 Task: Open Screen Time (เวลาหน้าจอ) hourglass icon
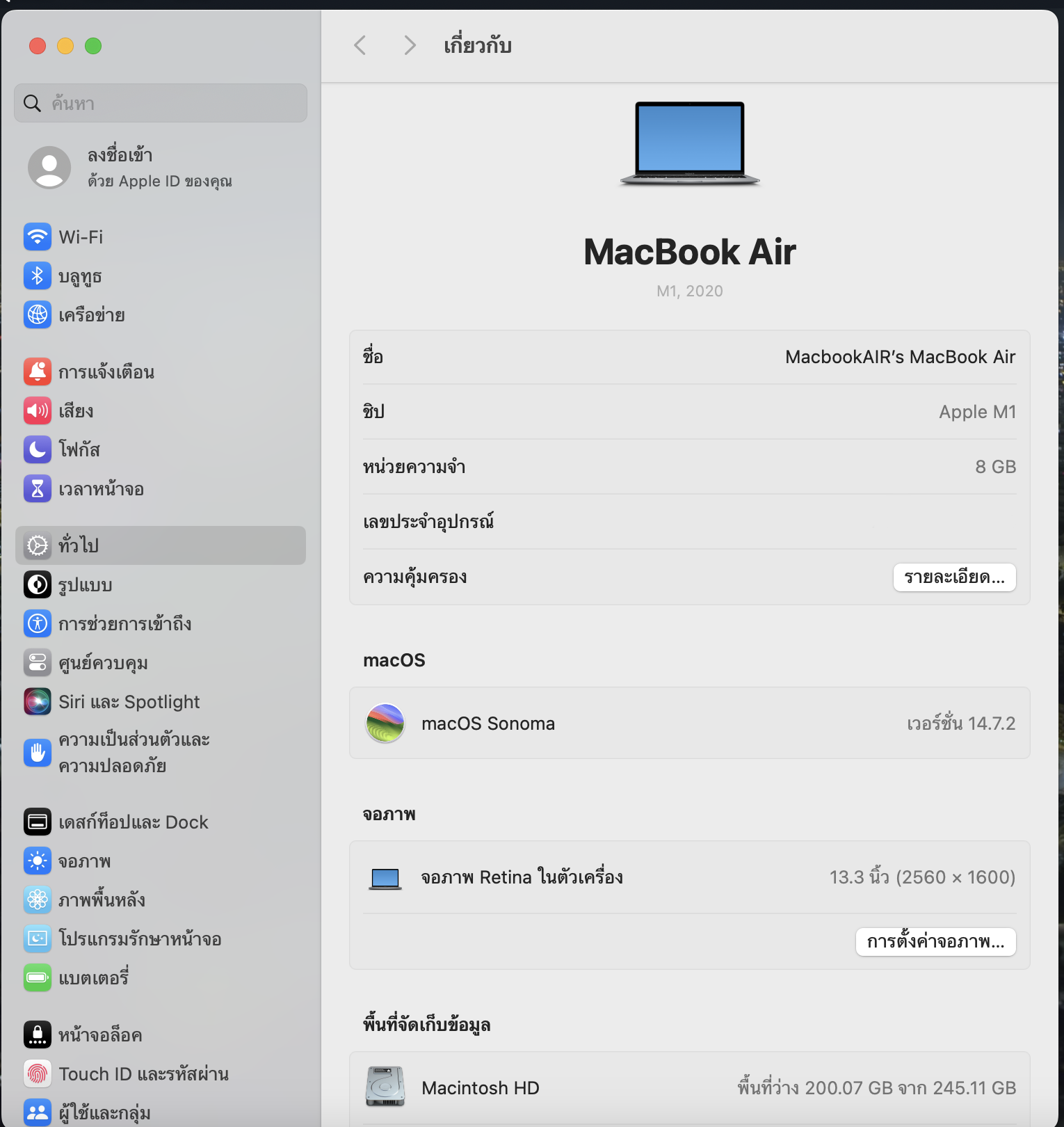tap(38, 488)
